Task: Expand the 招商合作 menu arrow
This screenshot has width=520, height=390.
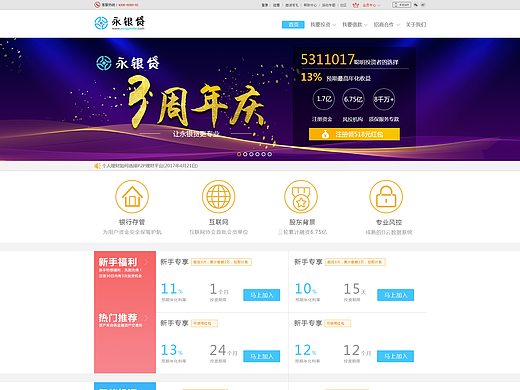Action: click(x=398, y=25)
